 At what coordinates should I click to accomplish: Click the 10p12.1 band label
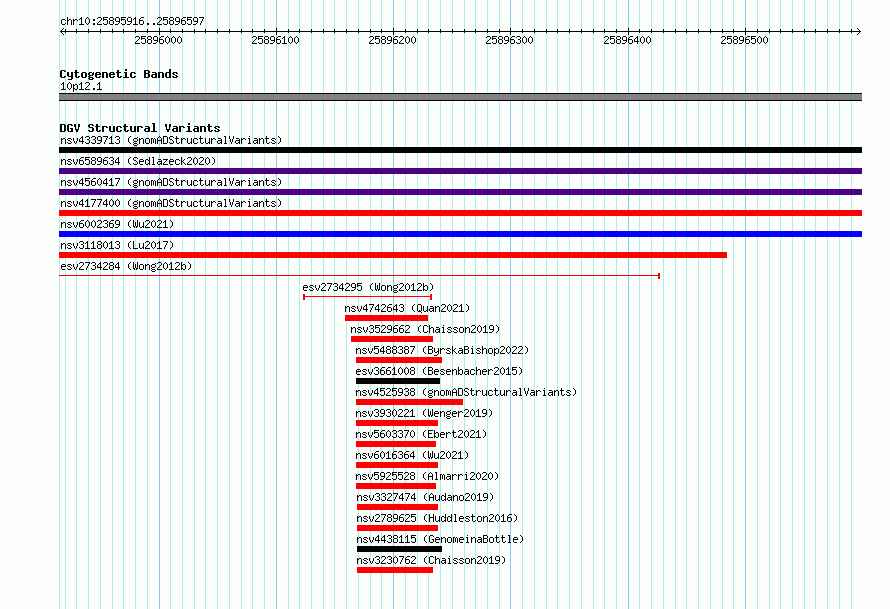coord(81,86)
